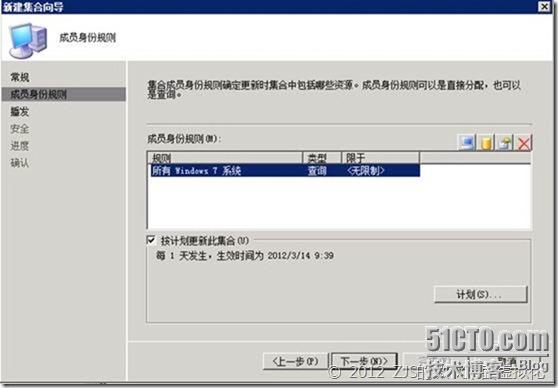Select the 播发 wizard step
The width and height of the screenshot is (558, 388).
pyautogui.click(x=20, y=111)
